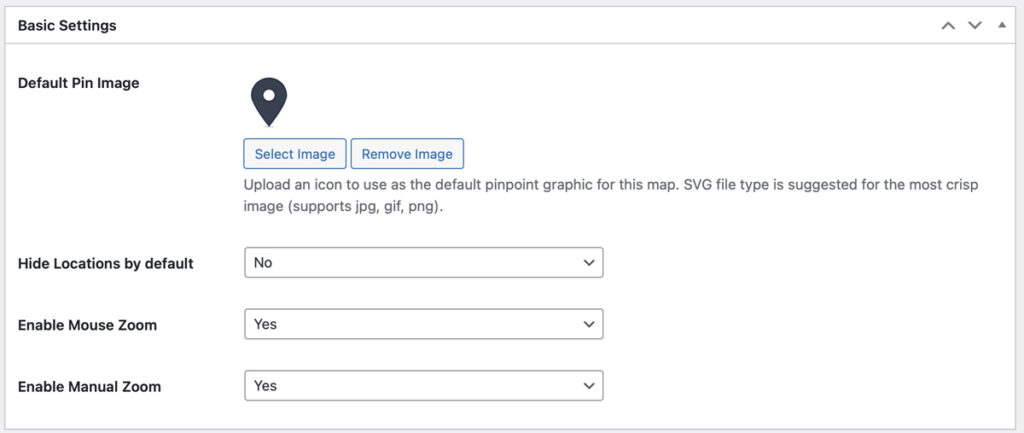Click the Hide Locations by default label

(105, 263)
